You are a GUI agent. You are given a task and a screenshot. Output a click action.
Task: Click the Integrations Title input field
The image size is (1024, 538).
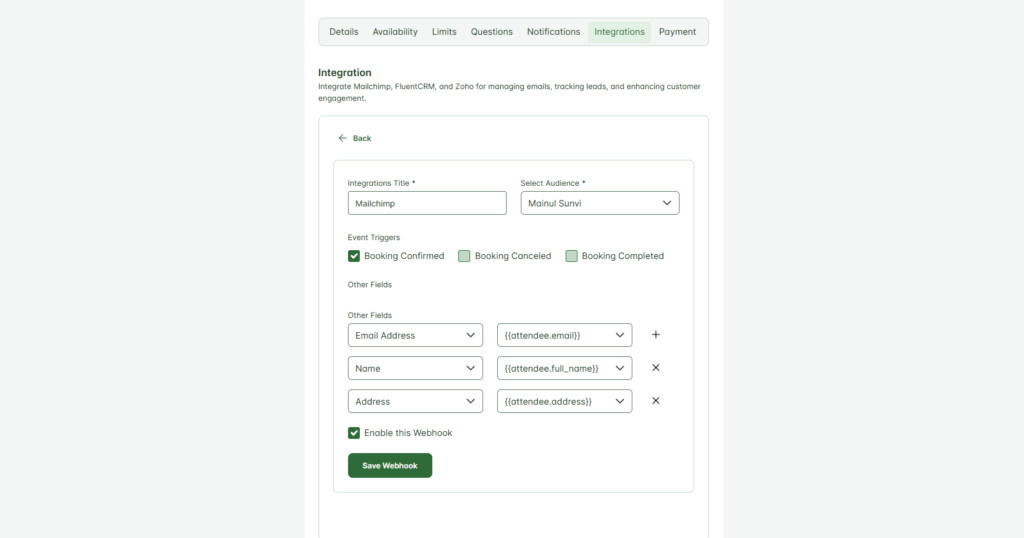point(427,203)
